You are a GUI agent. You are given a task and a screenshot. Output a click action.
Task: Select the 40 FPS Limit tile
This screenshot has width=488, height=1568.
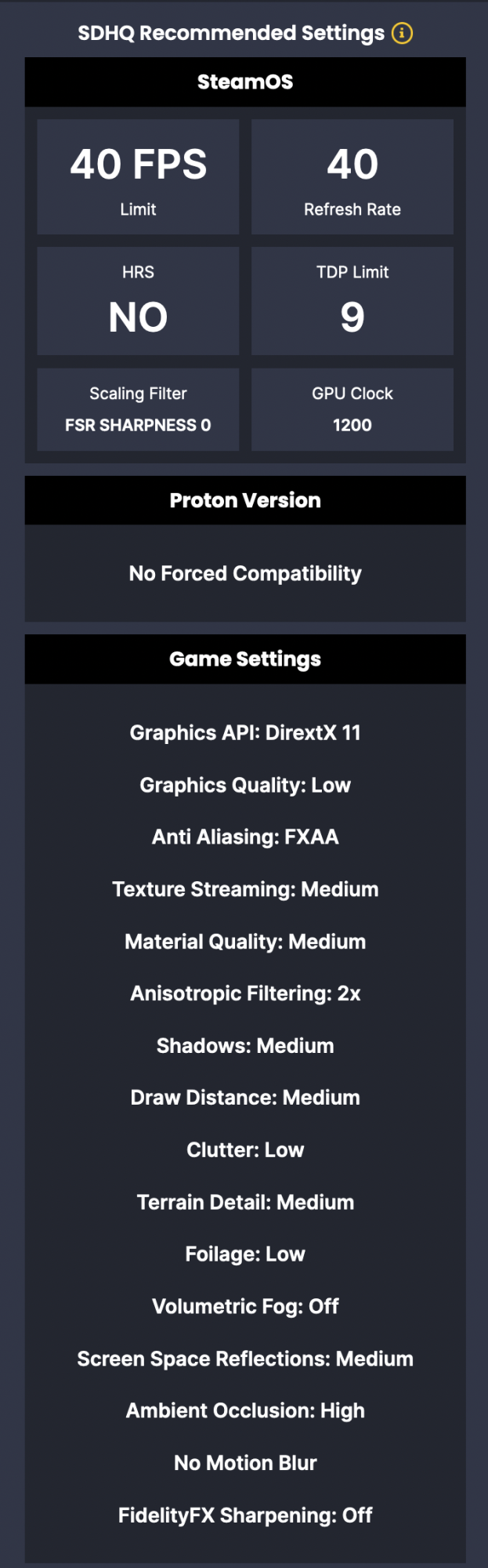pyautogui.click(x=138, y=176)
